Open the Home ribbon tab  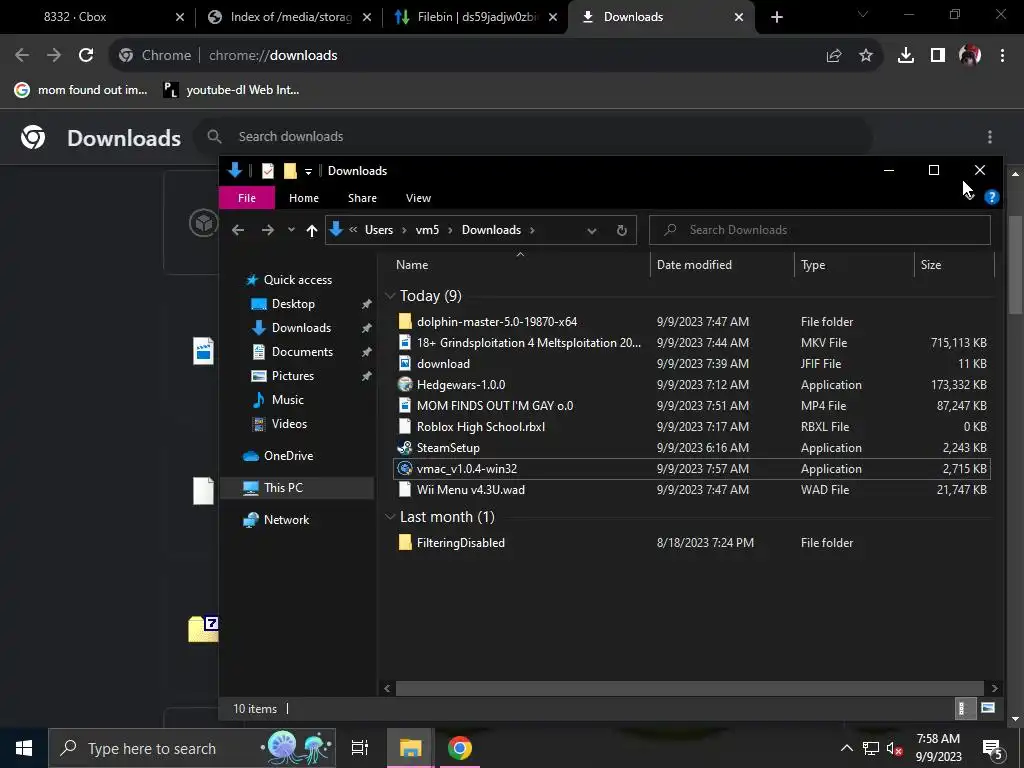[304, 198]
